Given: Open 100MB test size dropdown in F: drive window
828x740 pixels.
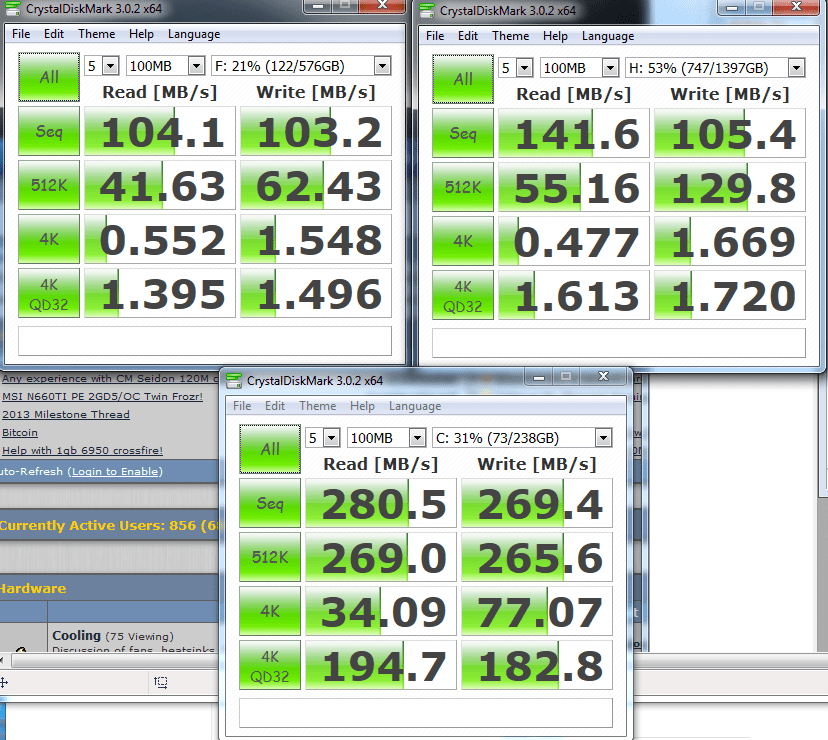Looking at the screenshot, I should (196, 66).
